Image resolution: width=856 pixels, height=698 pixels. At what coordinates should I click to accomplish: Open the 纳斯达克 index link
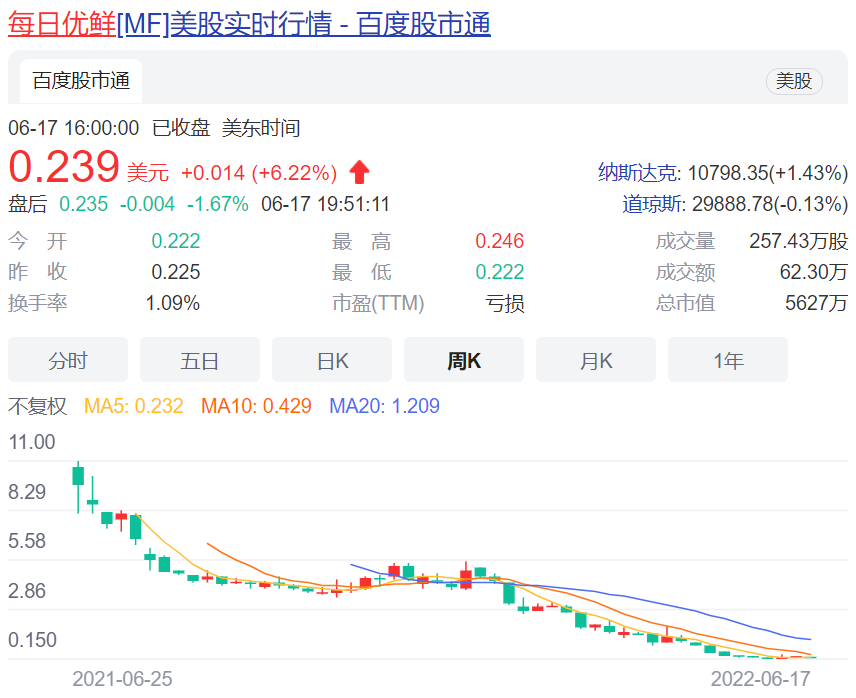(x=639, y=173)
